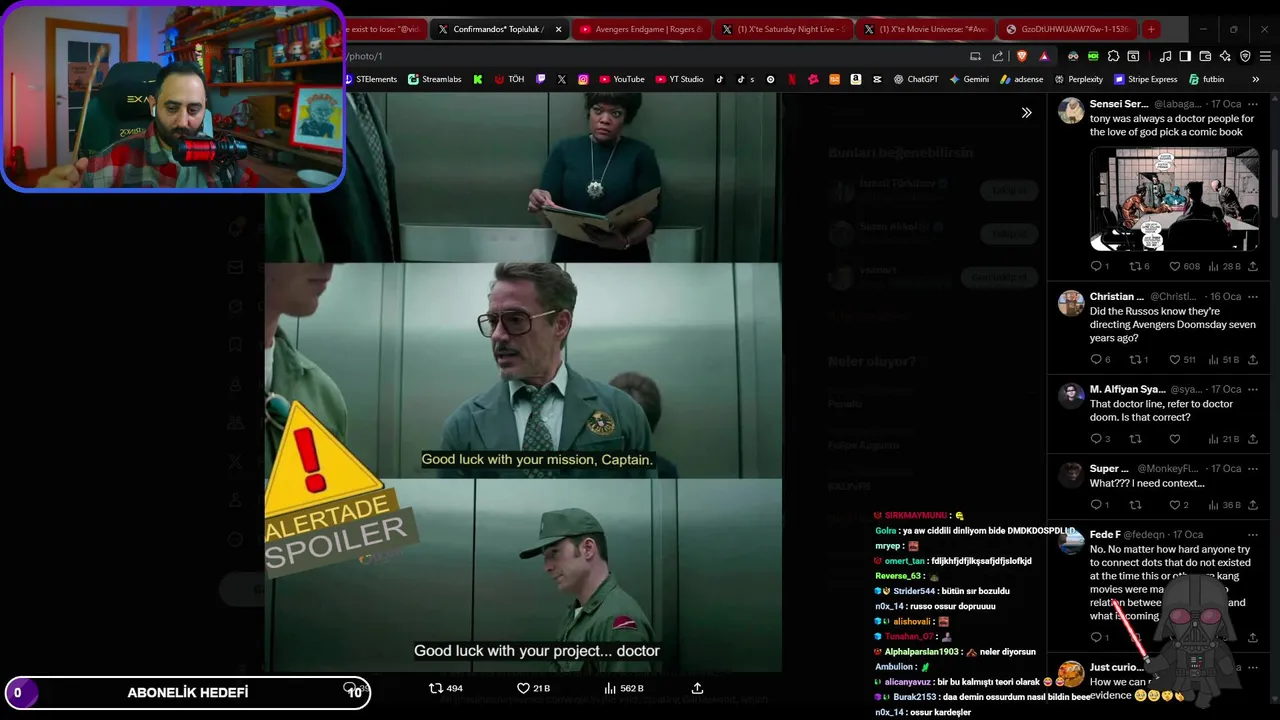Open the YT Studio bookmark
This screenshot has height=720, width=1280.
[x=680, y=79]
